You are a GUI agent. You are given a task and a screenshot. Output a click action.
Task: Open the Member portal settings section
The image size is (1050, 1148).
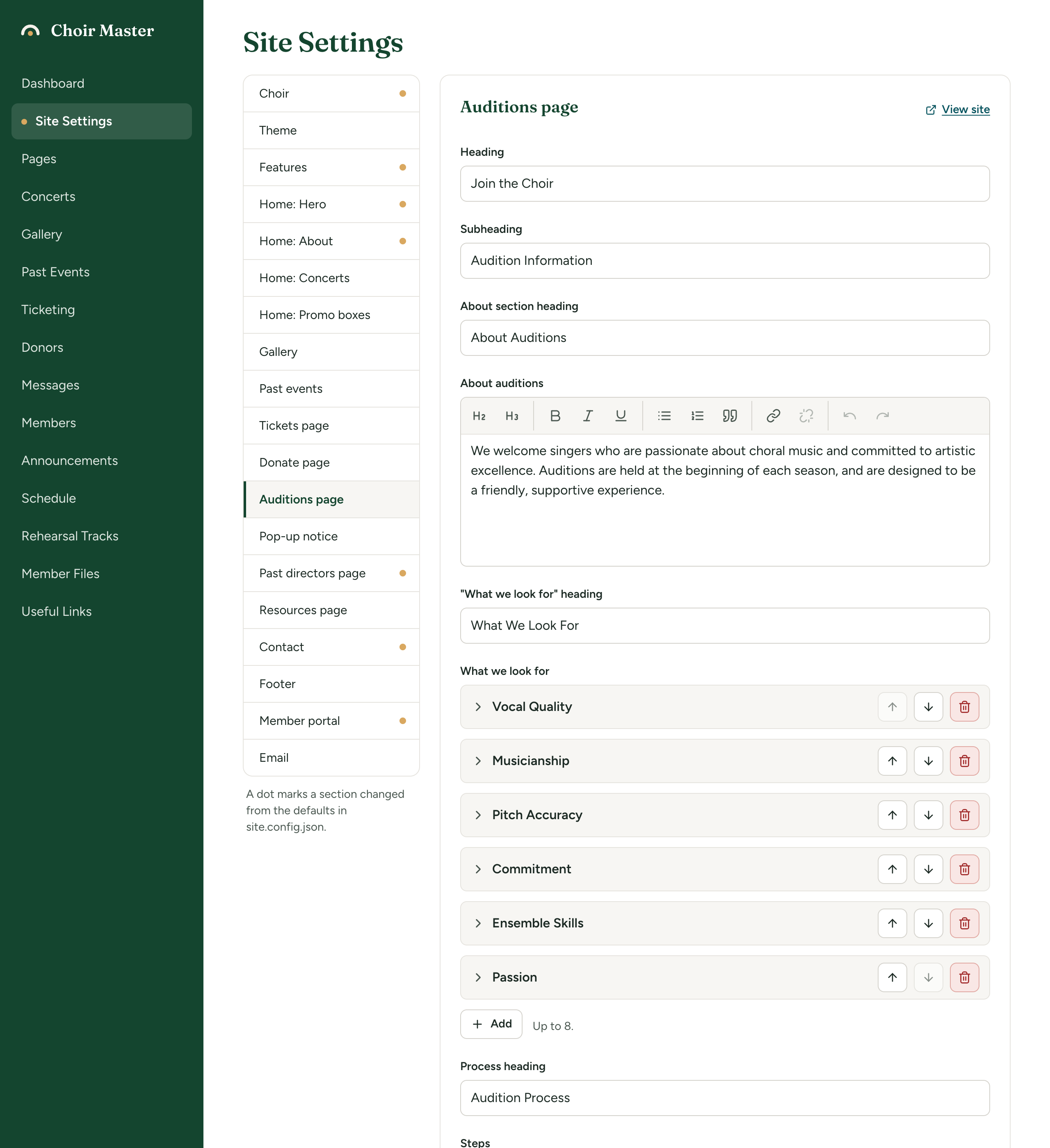point(331,721)
